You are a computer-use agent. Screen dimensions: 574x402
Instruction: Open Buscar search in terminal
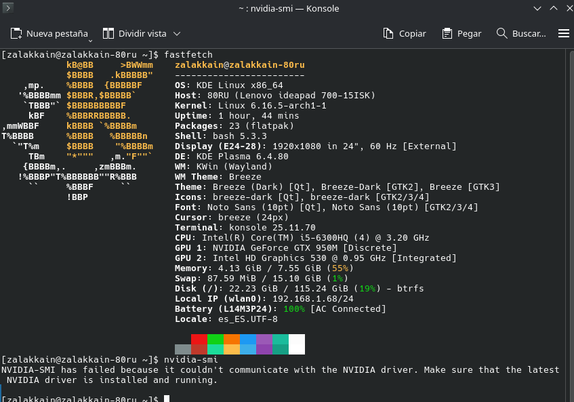[x=521, y=34]
